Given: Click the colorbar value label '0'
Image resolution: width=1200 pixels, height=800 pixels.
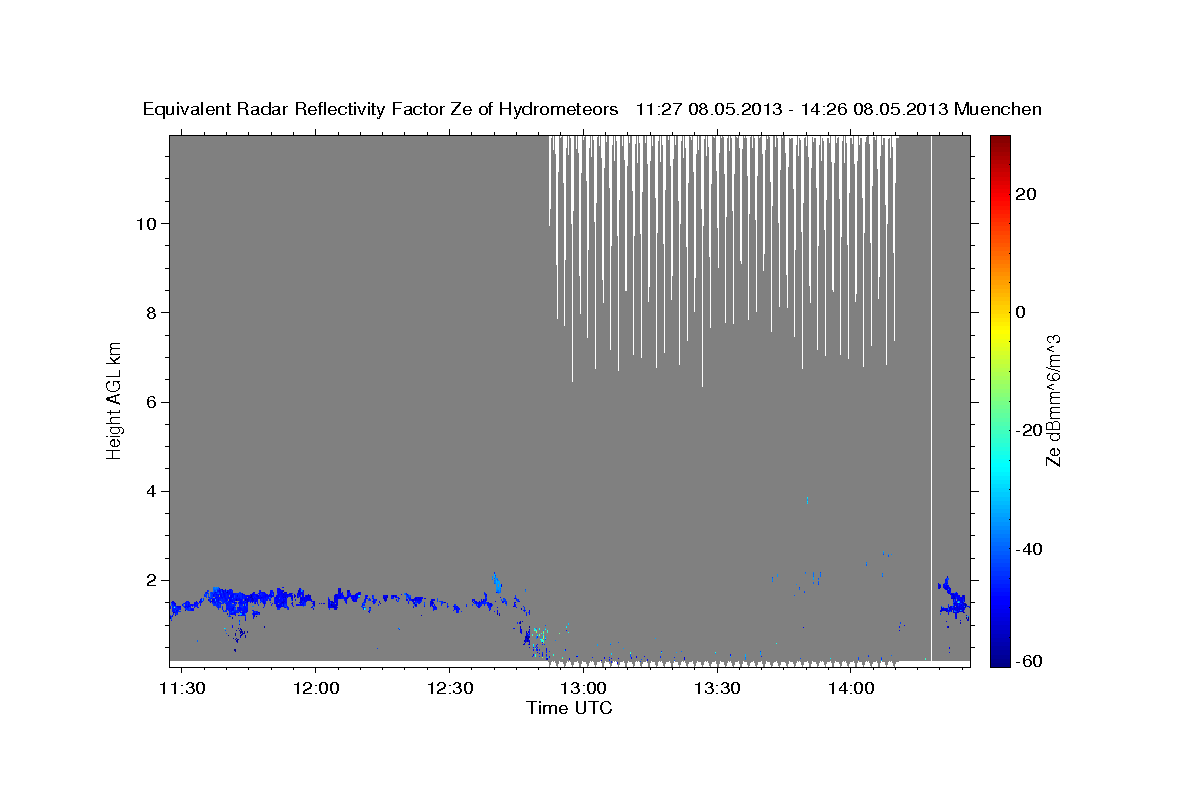Looking at the screenshot, I should pyautogui.click(x=1020, y=312).
